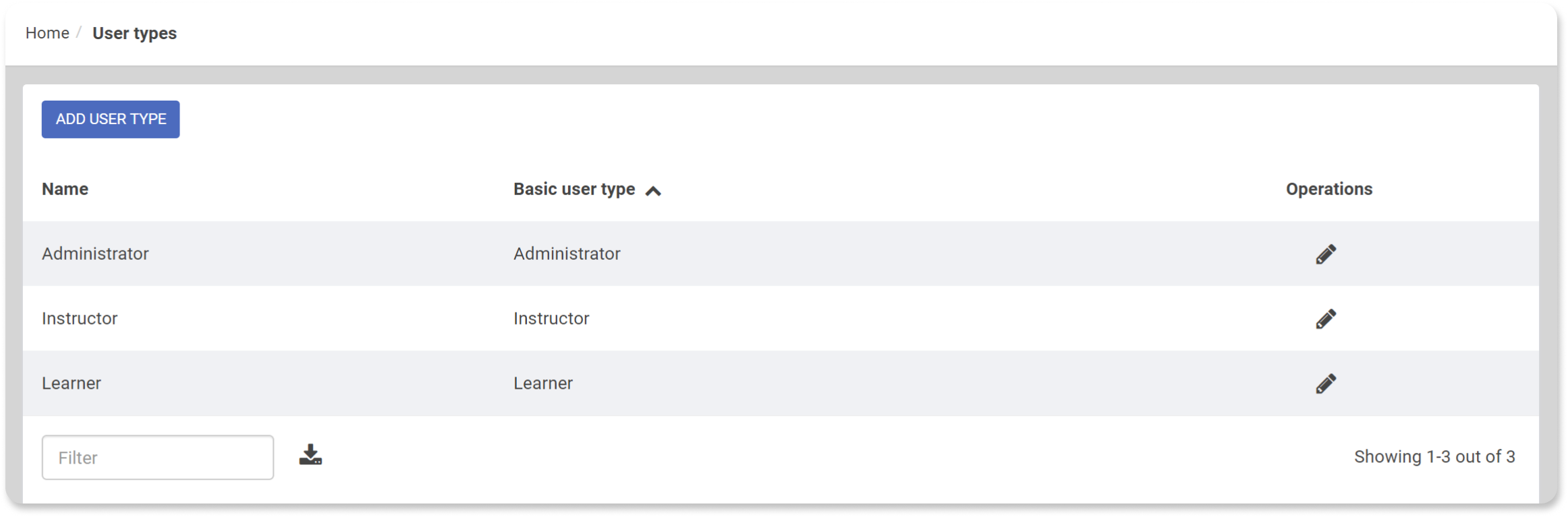Click the breadcrumb slash separator
The image size is (1568, 517).
[79, 32]
